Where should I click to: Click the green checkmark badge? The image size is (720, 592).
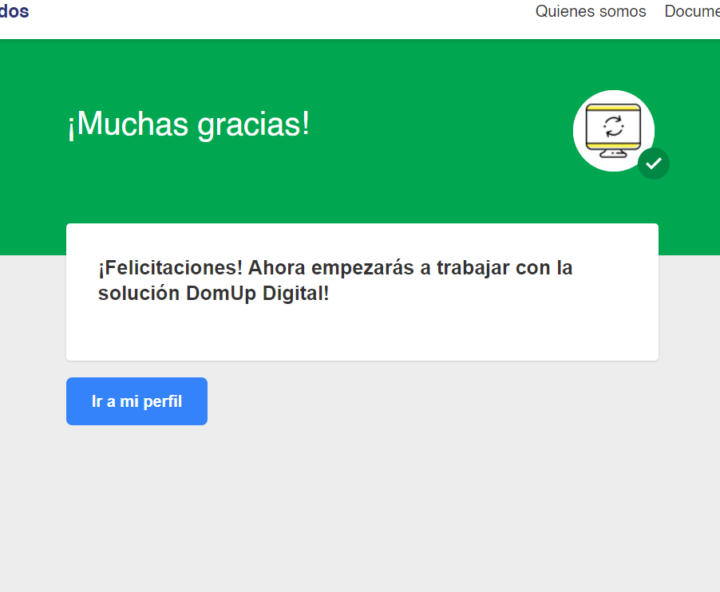click(653, 164)
